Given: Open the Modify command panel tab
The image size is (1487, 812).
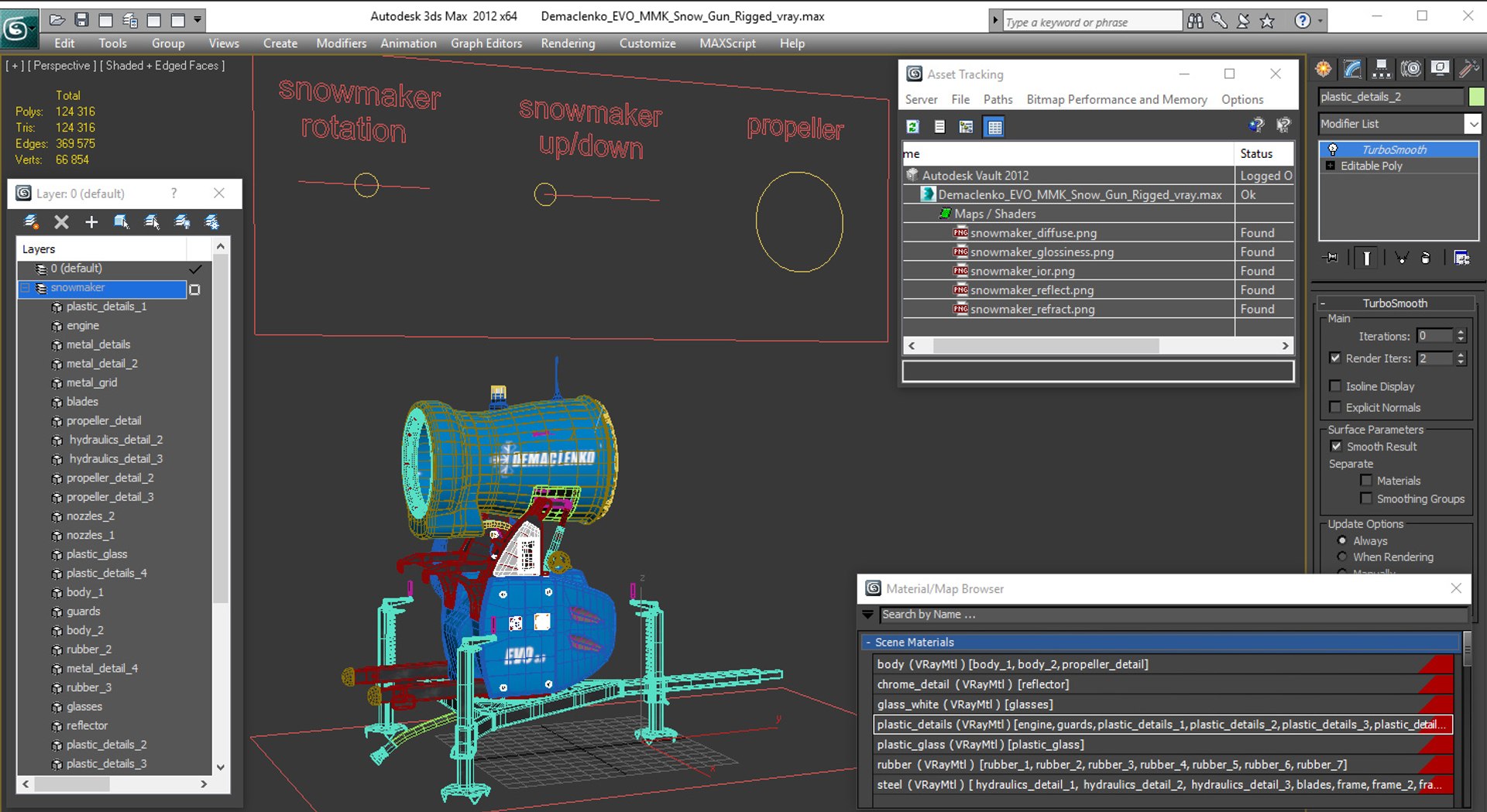Looking at the screenshot, I should click(1352, 69).
